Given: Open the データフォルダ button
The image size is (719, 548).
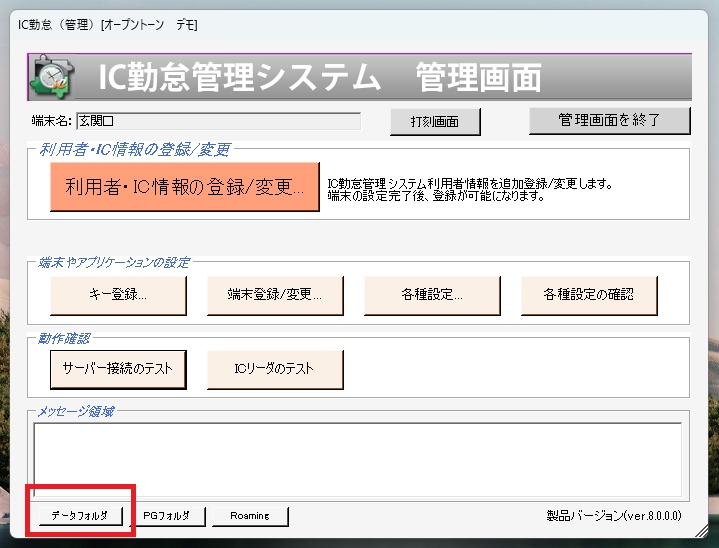Looking at the screenshot, I should tap(80, 516).
